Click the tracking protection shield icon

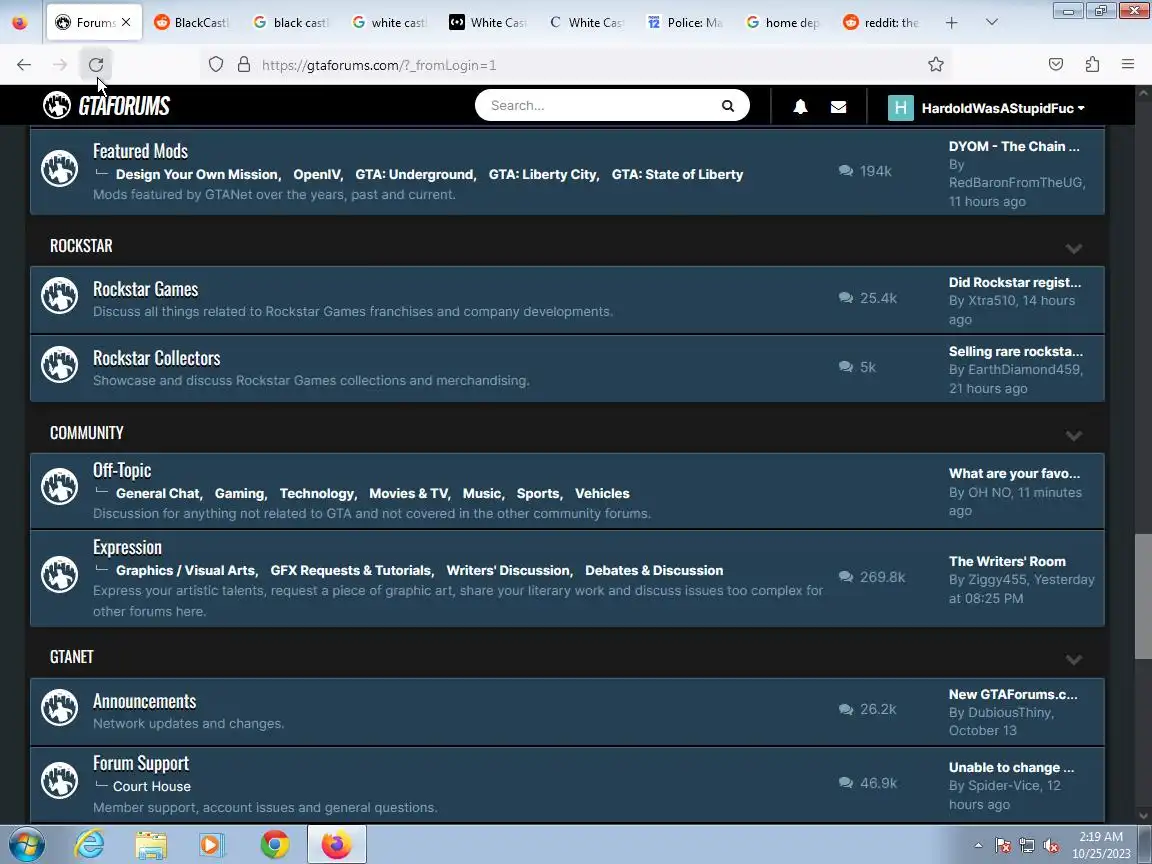point(215,65)
